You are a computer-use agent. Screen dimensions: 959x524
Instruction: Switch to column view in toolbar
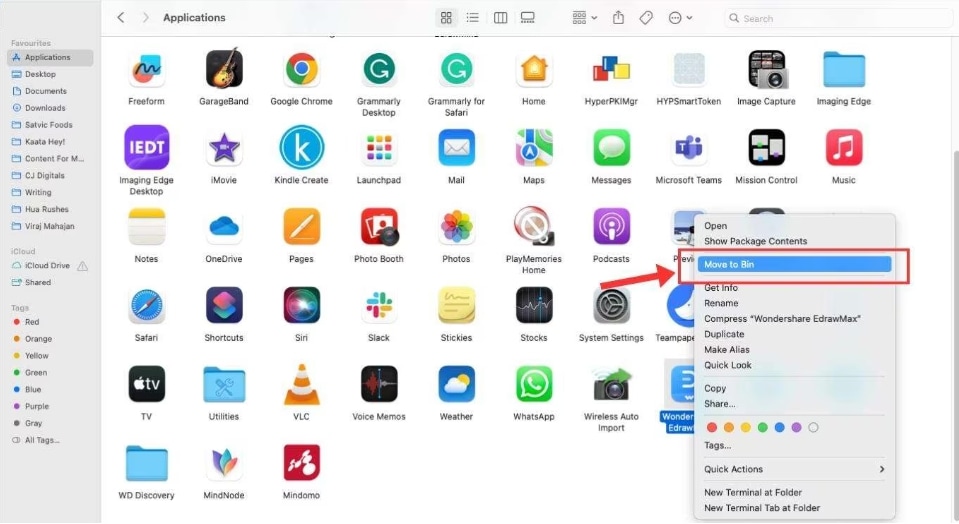tap(500, 18)
